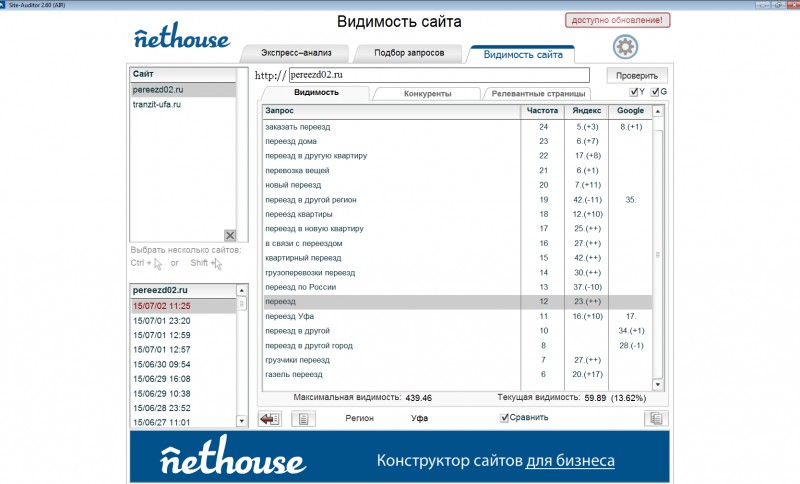Select date 15/06/29 16:08
Viewport: 800px width, 484px height.
click(x=184, y=379)
